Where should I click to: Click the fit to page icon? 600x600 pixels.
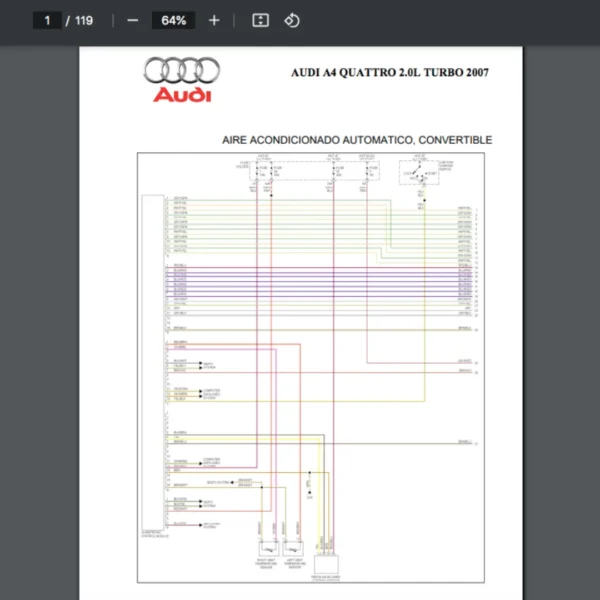[x=260, y=20]
